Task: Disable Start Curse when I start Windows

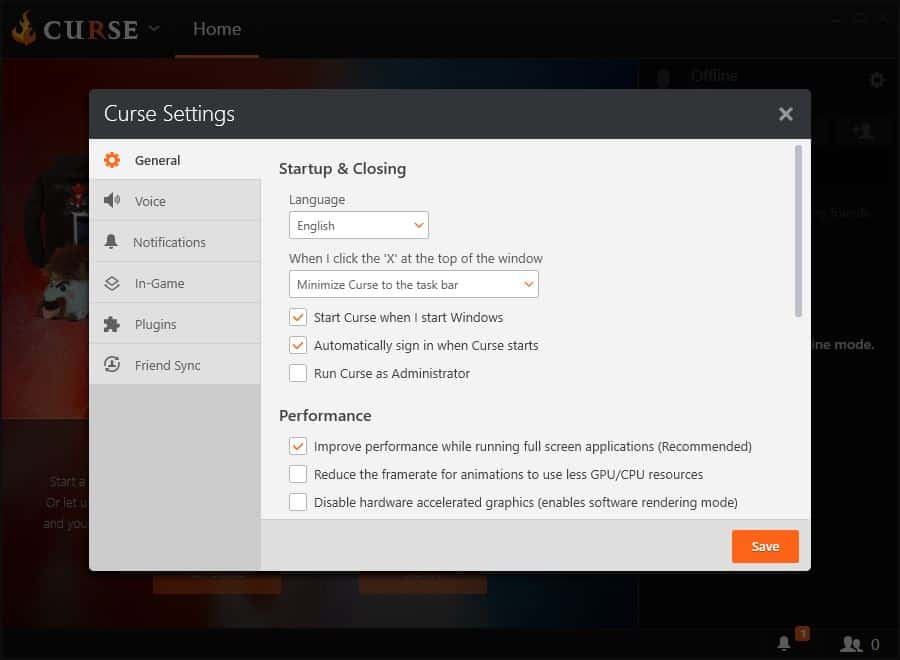Action: 298,317
